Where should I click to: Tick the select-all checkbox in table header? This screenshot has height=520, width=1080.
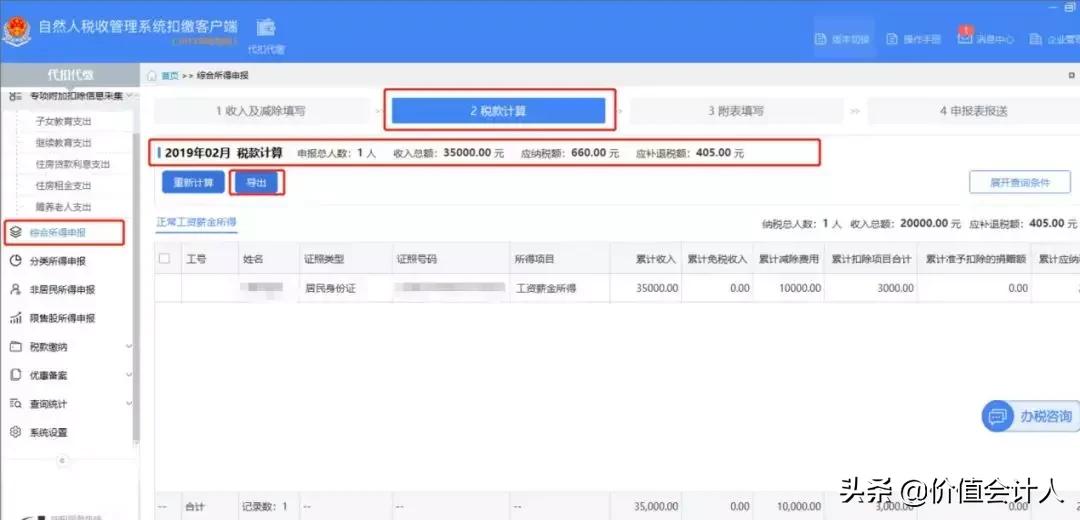click(165, 259)
